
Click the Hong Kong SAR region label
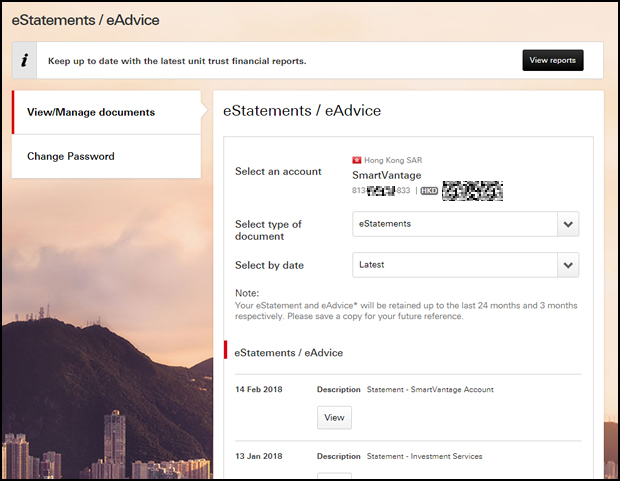(393, 160)
